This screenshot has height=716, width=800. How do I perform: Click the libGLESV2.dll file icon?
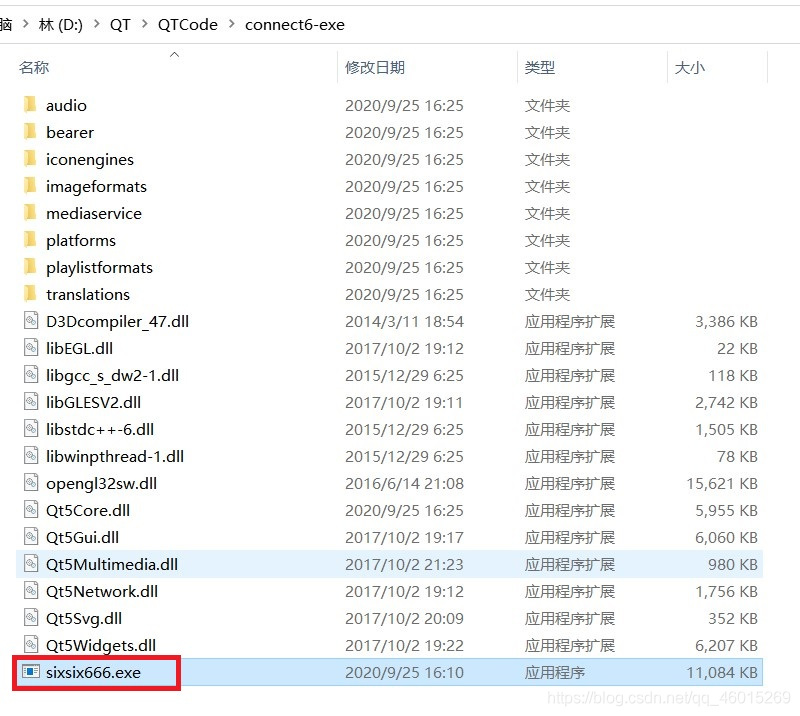pyautogui.click(x=31, y=402)
